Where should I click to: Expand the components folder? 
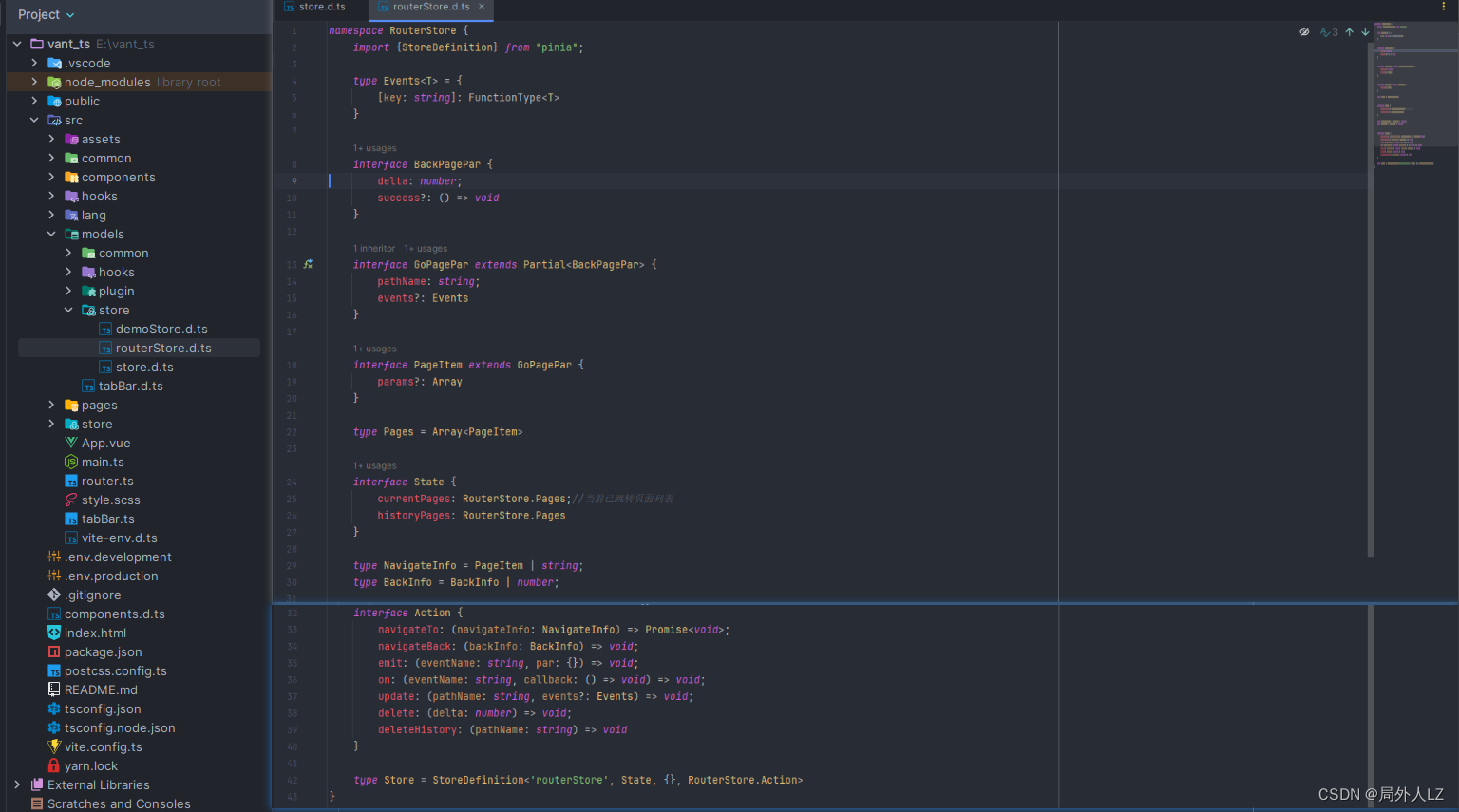coord(51,177)
